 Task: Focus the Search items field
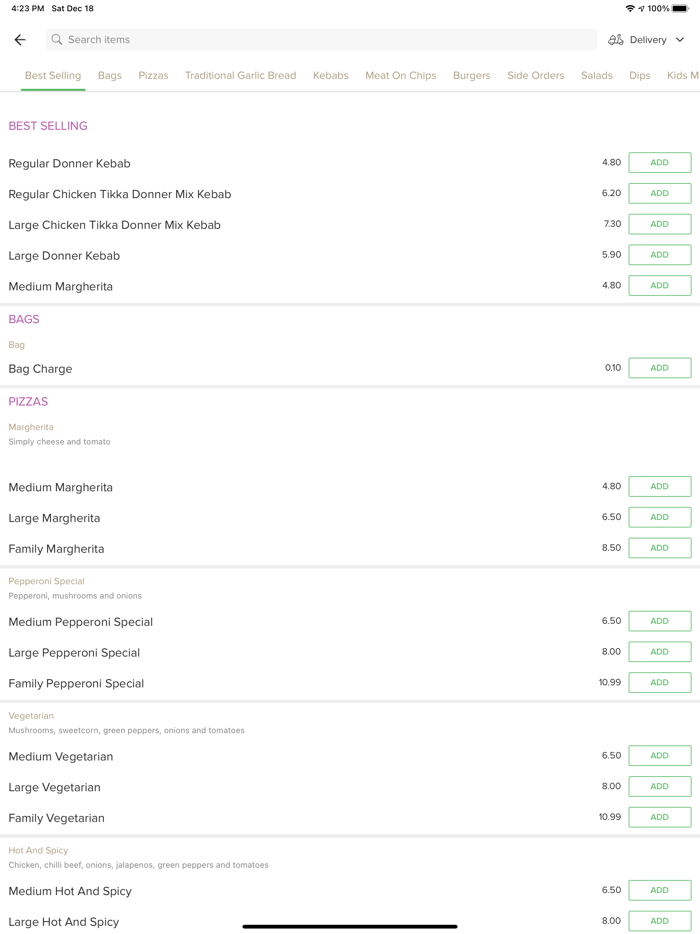click(320, 40)
